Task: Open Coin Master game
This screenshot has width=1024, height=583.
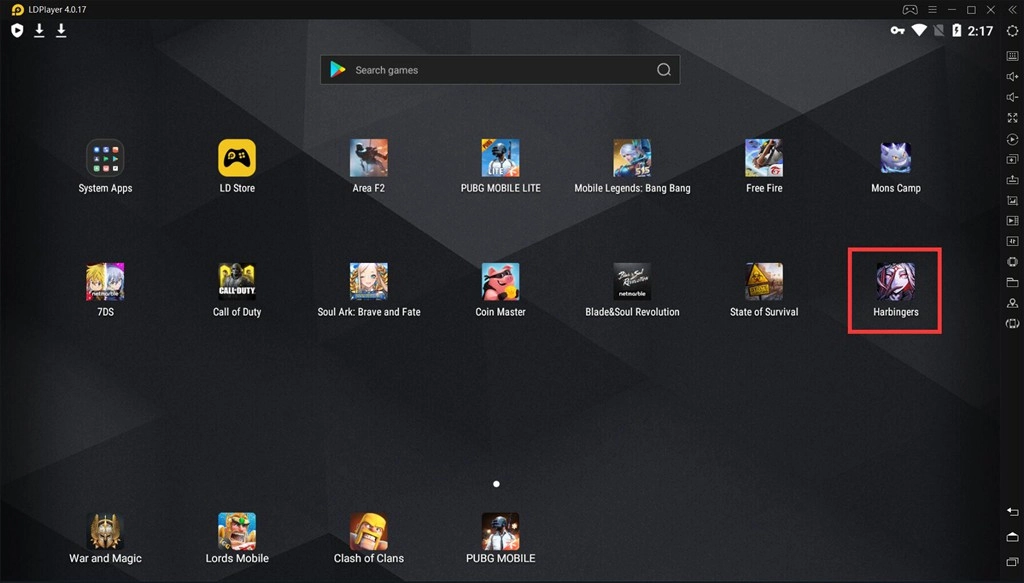Action: [x=500, y=282]
